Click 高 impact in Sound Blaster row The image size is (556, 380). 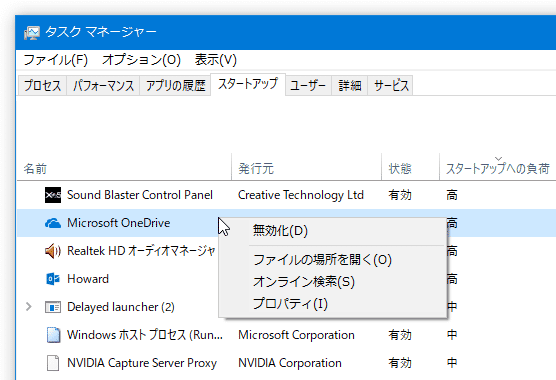coord(452,195)
